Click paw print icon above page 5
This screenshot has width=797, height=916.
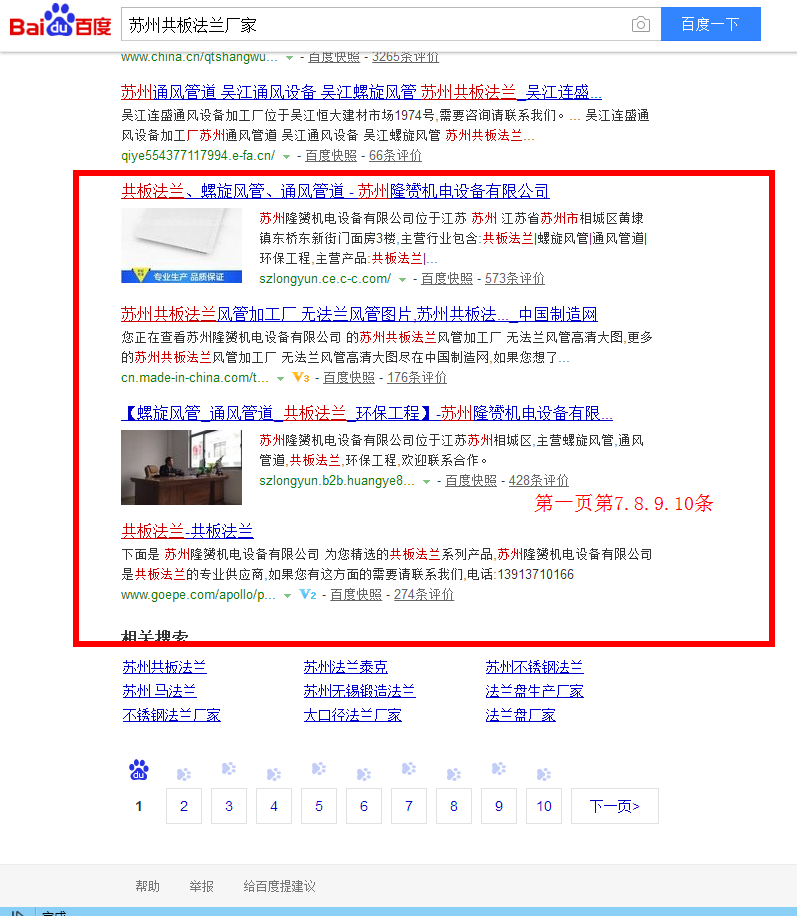[319, 769]
